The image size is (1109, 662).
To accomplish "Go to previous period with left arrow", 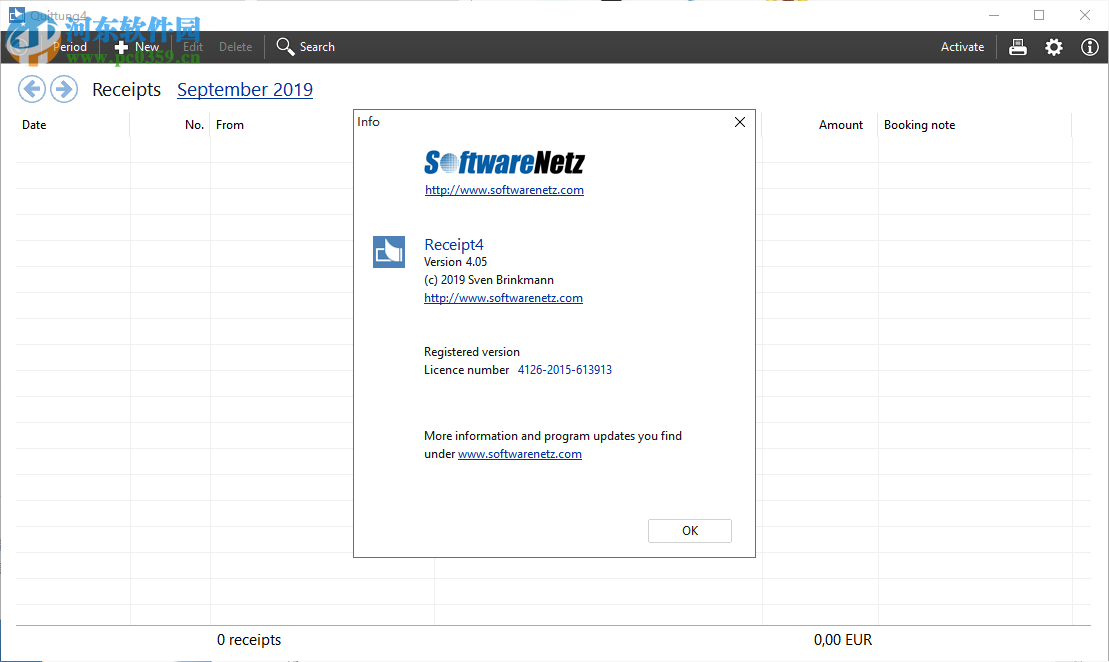I will coord(32,89).
